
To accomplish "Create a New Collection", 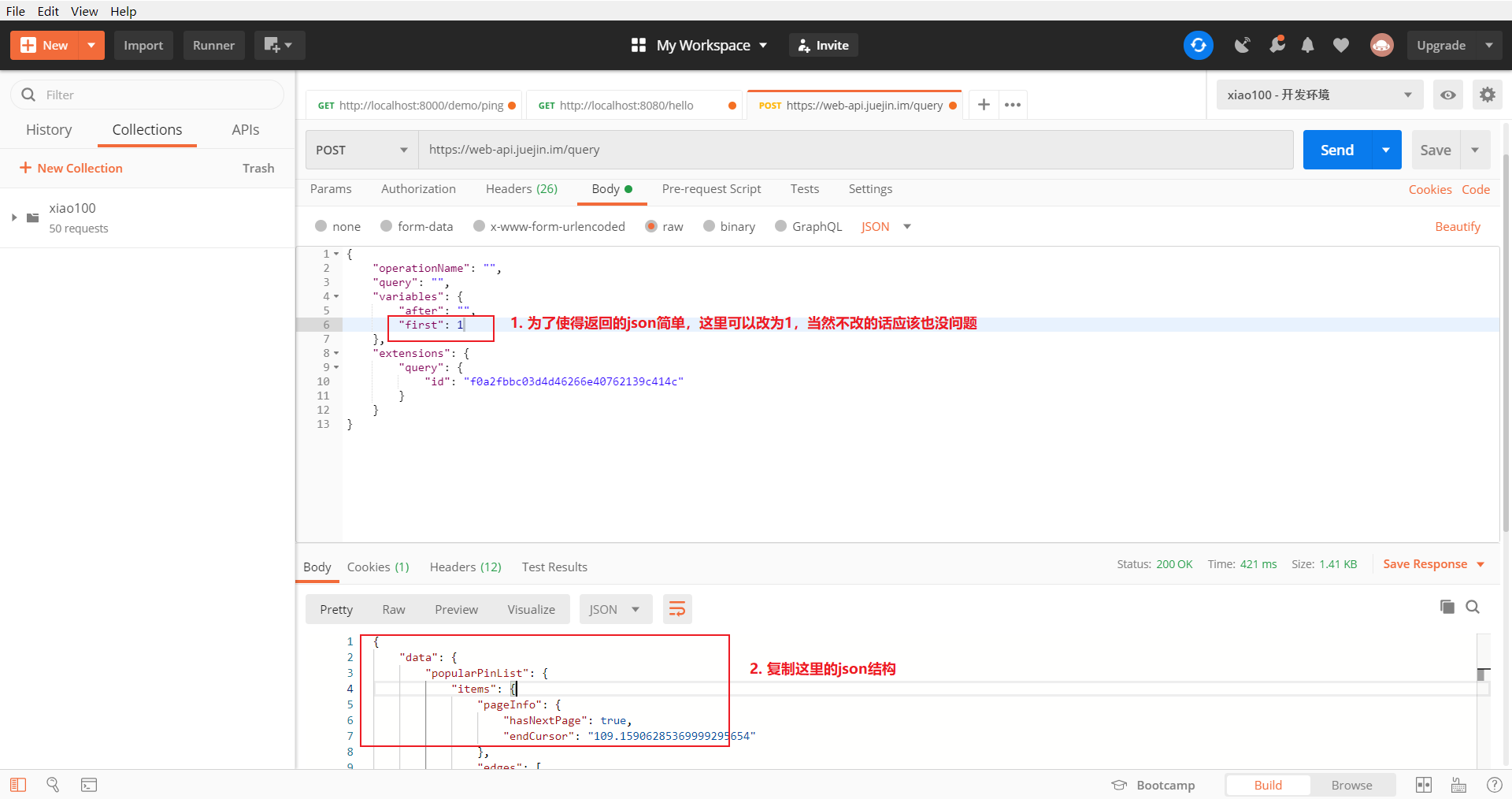I will pos(71,168).
